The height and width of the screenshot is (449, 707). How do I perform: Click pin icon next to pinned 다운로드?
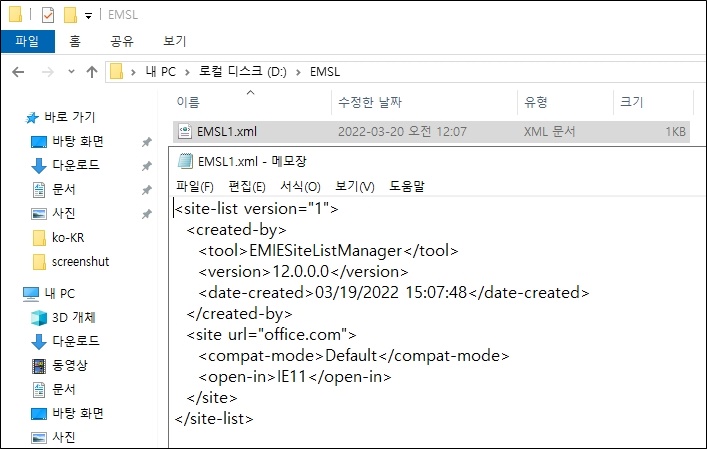click(147, 166)
